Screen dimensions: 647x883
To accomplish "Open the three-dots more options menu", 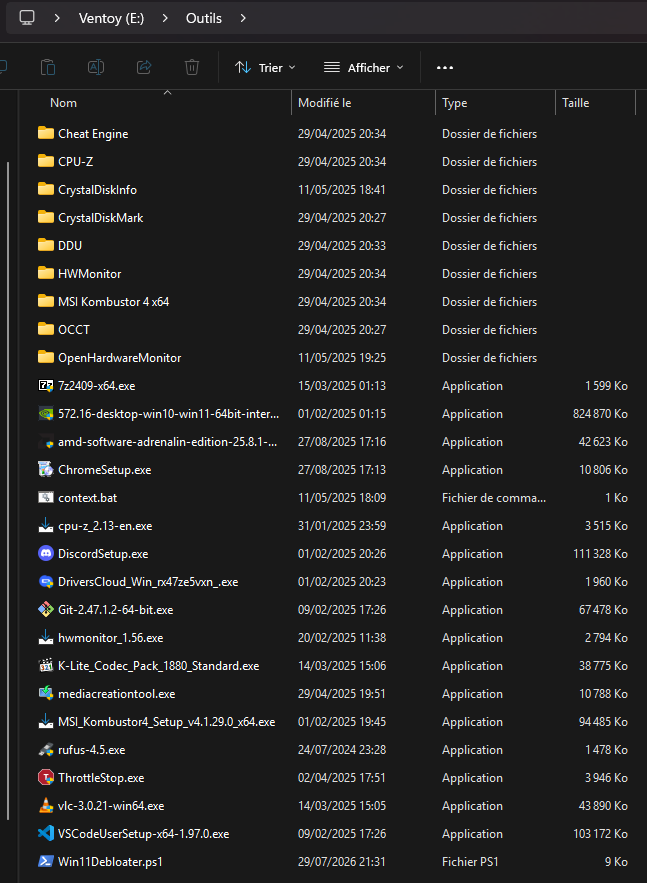I will pos(445,68).
